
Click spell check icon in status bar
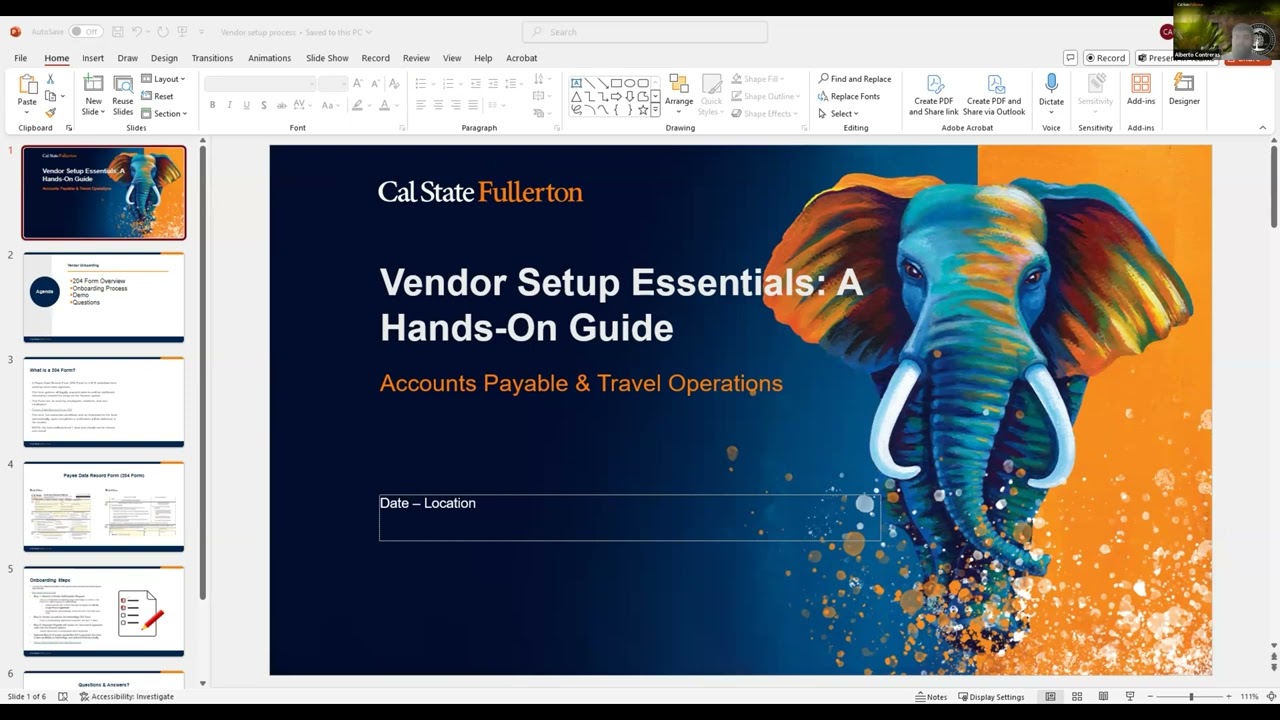click(x=63, y=696)
